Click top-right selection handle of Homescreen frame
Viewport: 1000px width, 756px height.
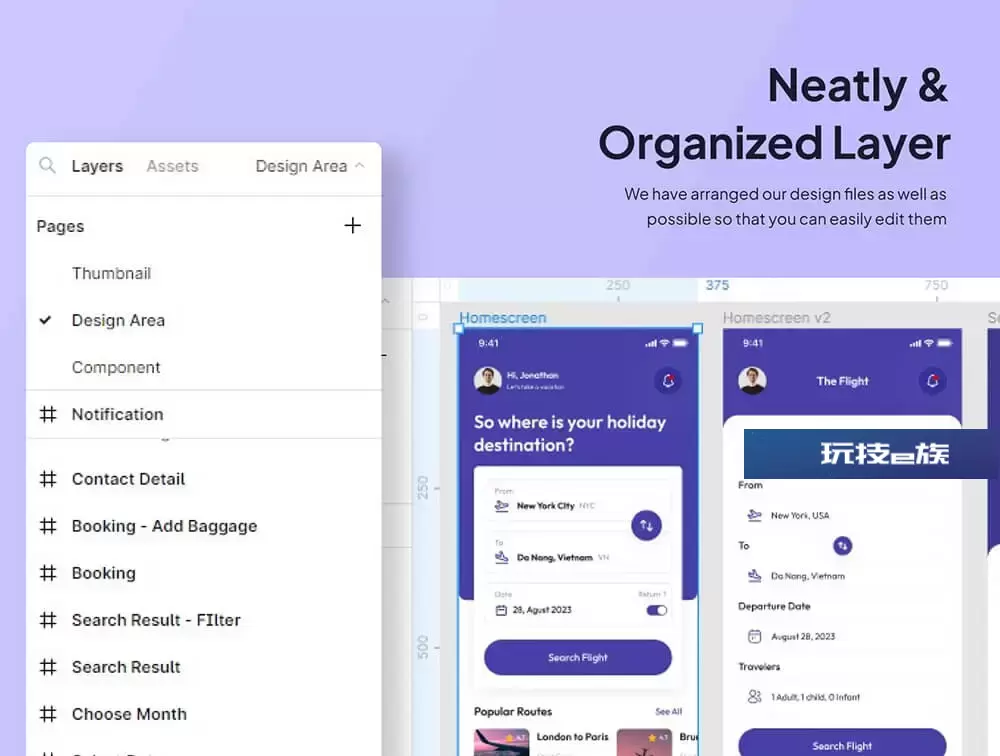pyautogui.click(x=698, y=329)
